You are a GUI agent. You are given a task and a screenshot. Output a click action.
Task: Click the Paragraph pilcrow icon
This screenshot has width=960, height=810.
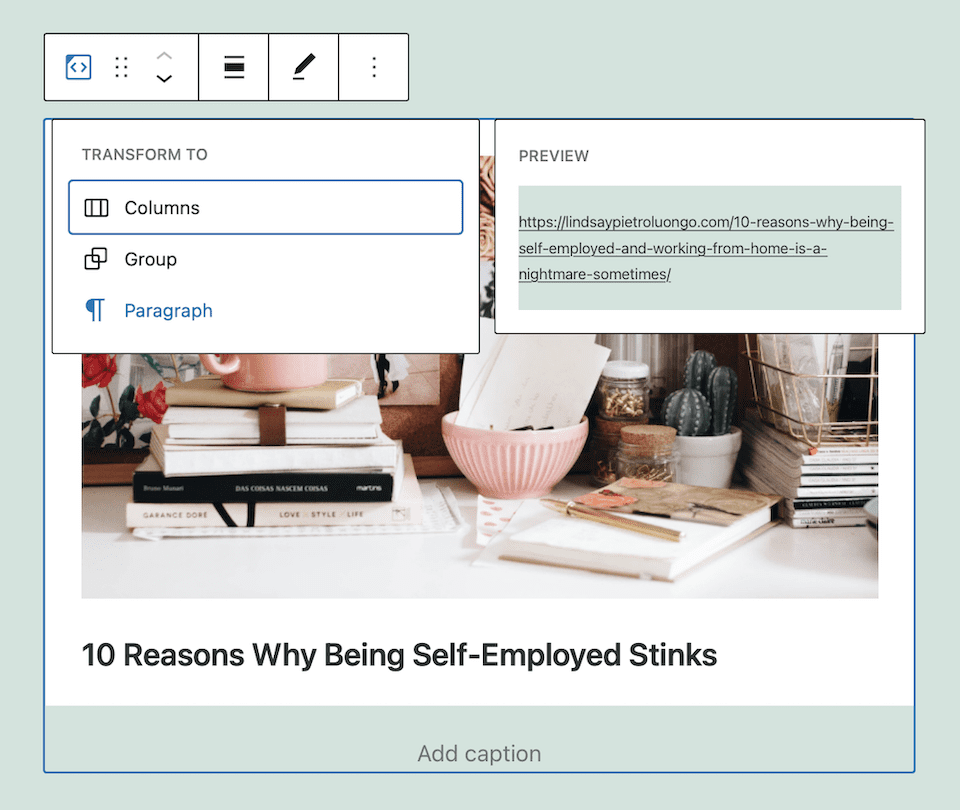[96, 311]
